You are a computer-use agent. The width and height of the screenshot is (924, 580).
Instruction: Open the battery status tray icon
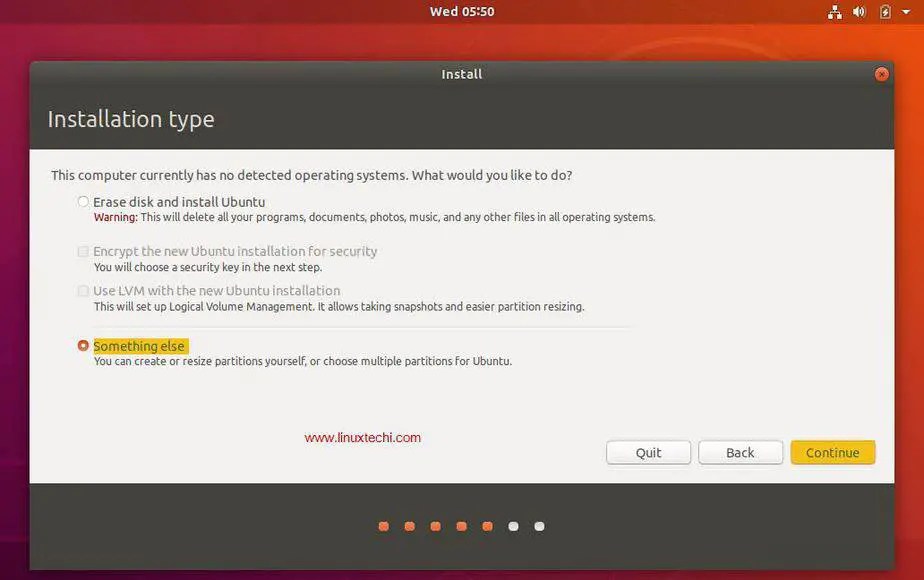point(885,12)
